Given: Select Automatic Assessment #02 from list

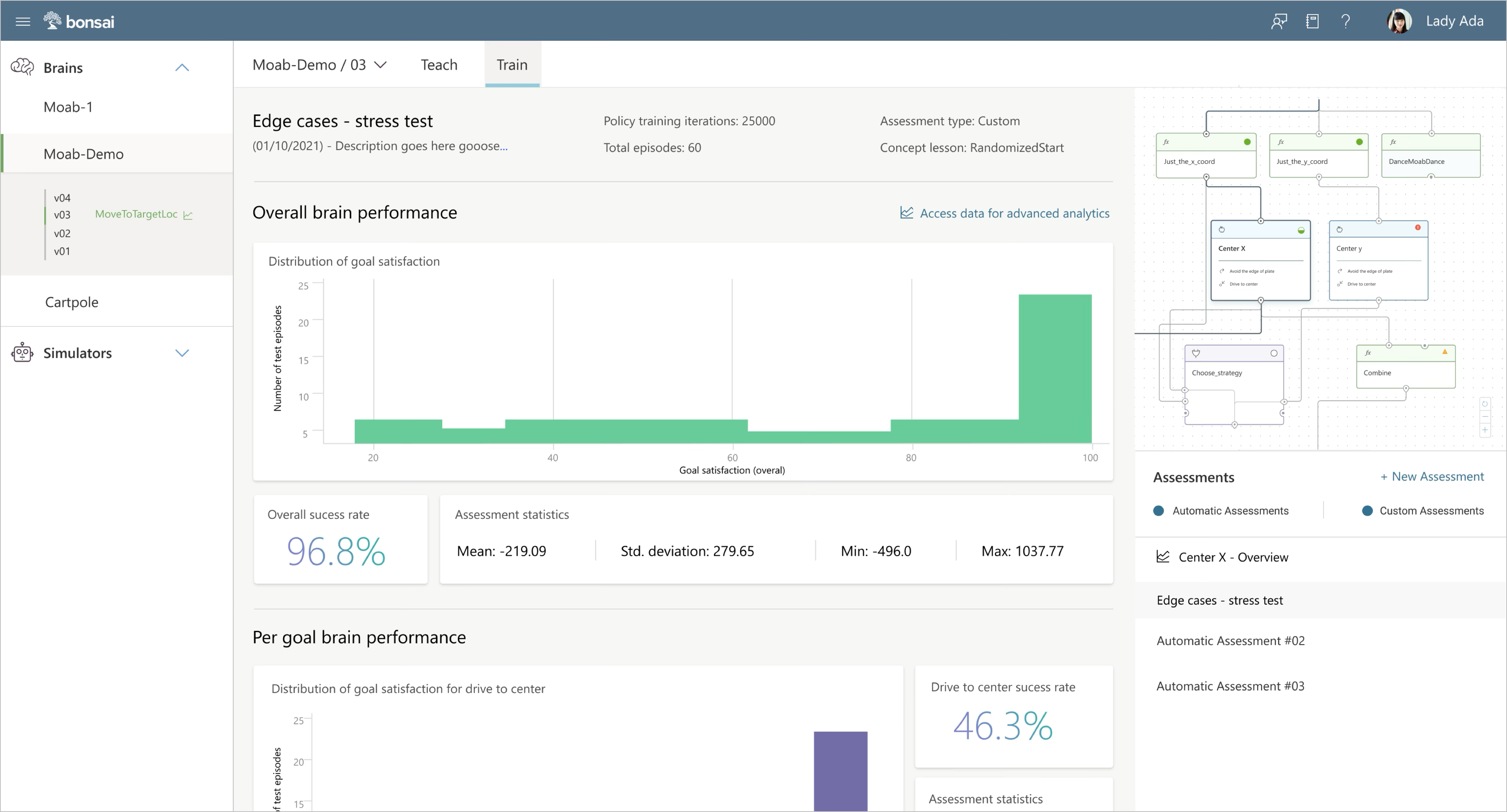Looking at the screenshot, I should [x=1230, y=641].
